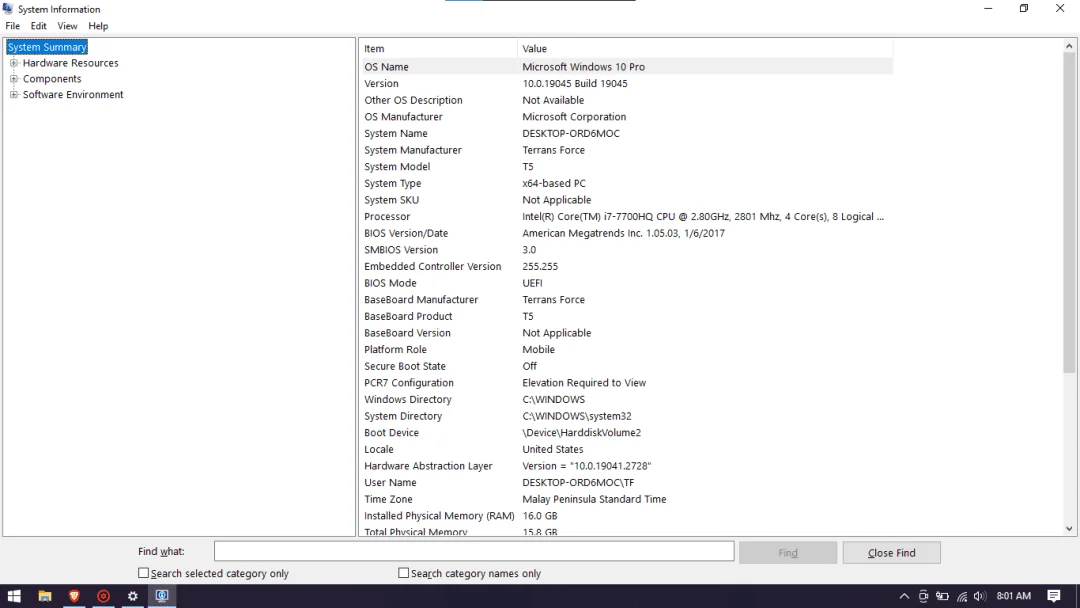The height and width of the screenshot is (608, 1080).
Task: Restore down the System Information window
Action: [x=1024, y=8]
